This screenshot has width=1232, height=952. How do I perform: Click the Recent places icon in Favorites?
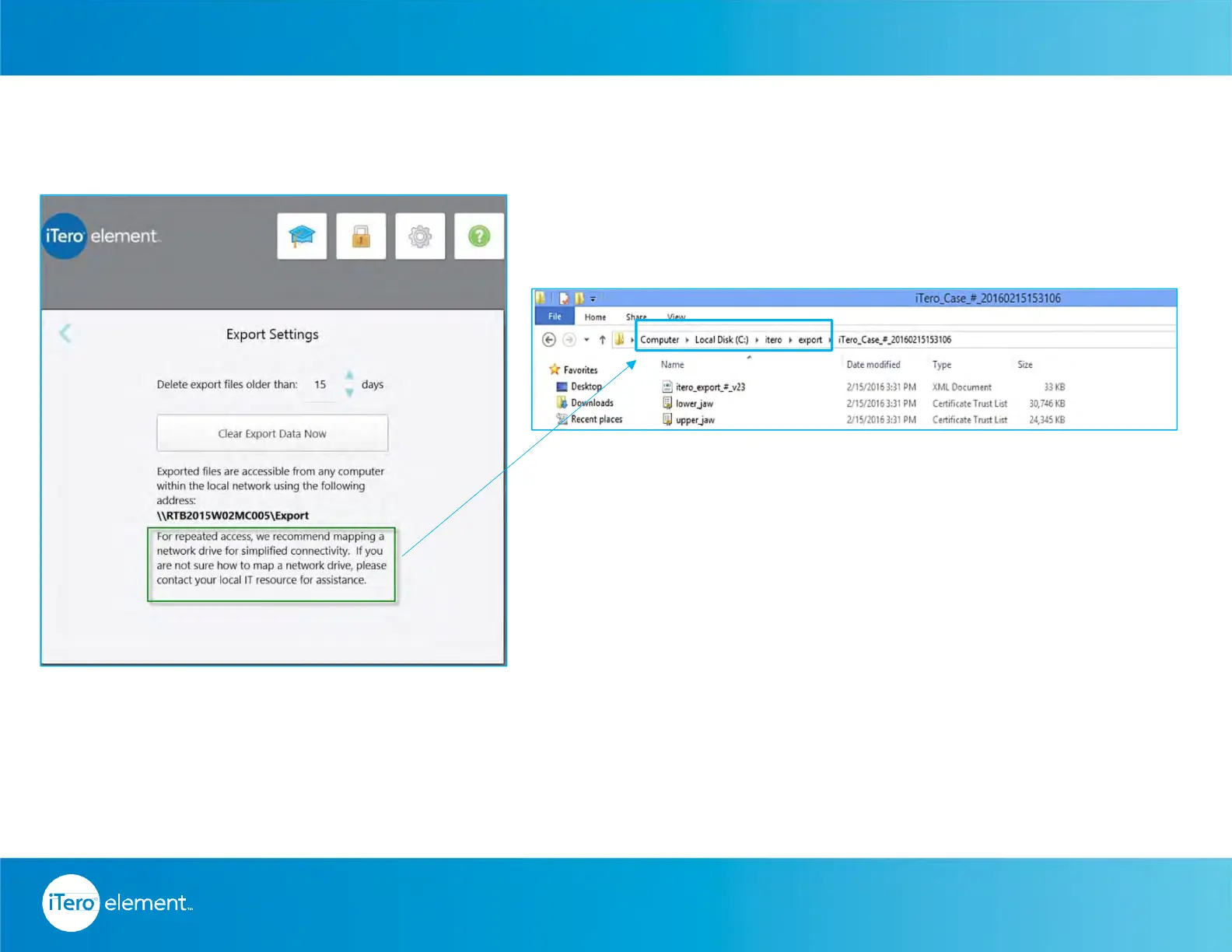click(x=562, y=418)
